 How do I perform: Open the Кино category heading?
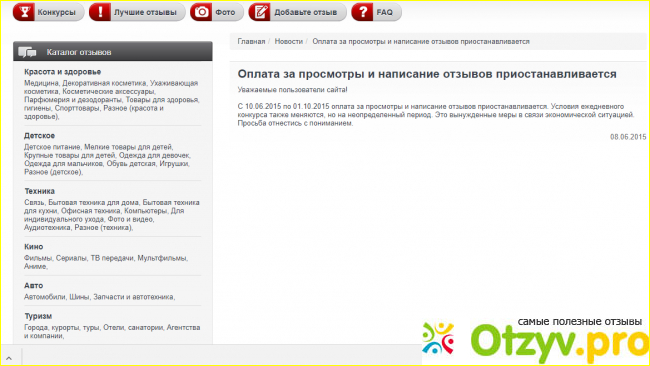[34, 247]
